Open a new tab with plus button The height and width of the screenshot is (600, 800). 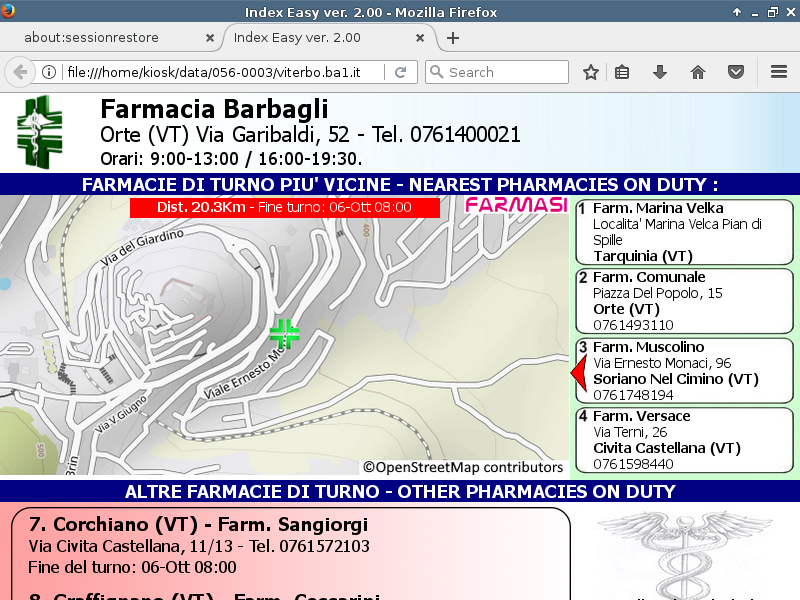(453, 38)
